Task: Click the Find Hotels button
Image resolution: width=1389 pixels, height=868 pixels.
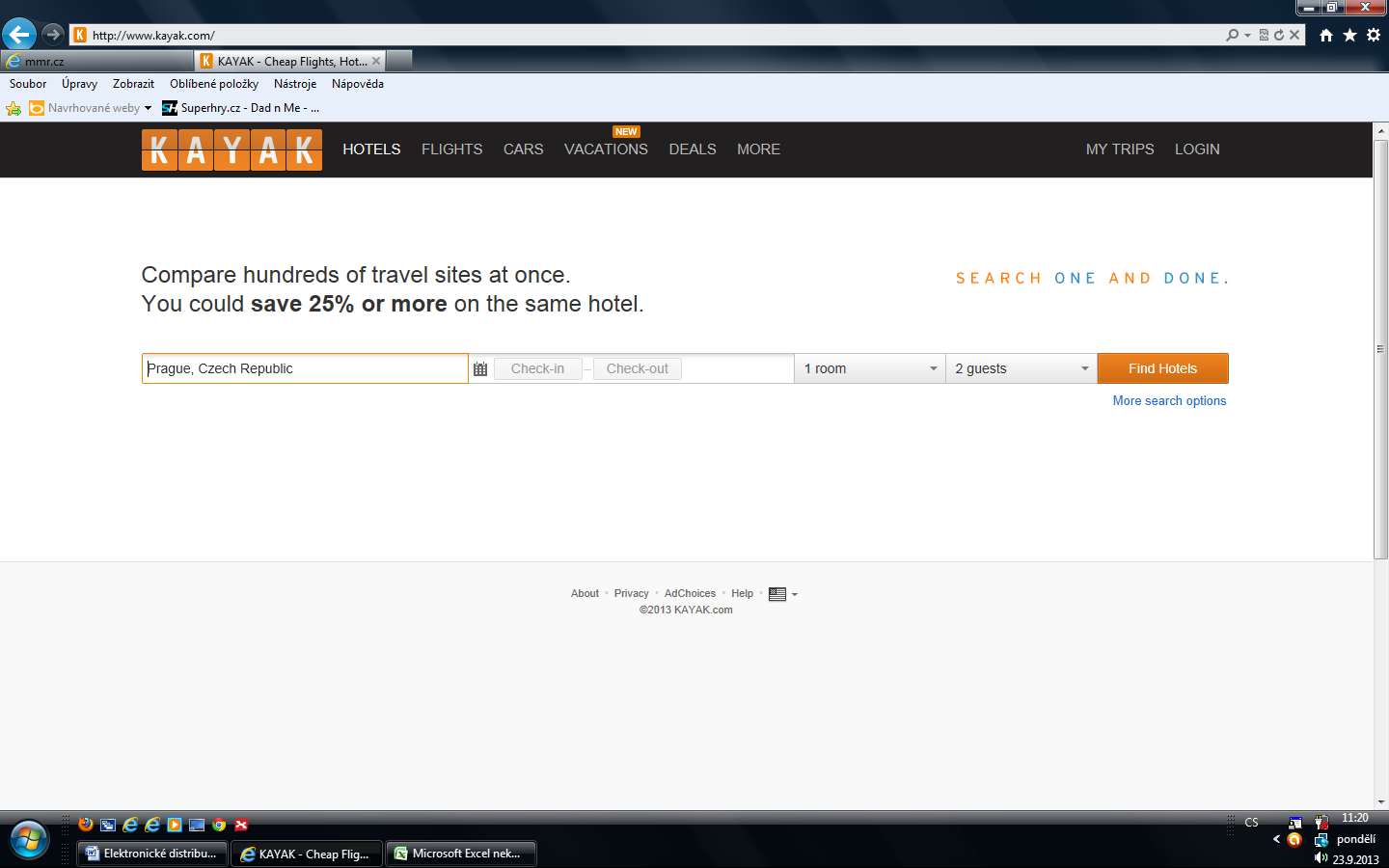Action: pos(1163,368)
